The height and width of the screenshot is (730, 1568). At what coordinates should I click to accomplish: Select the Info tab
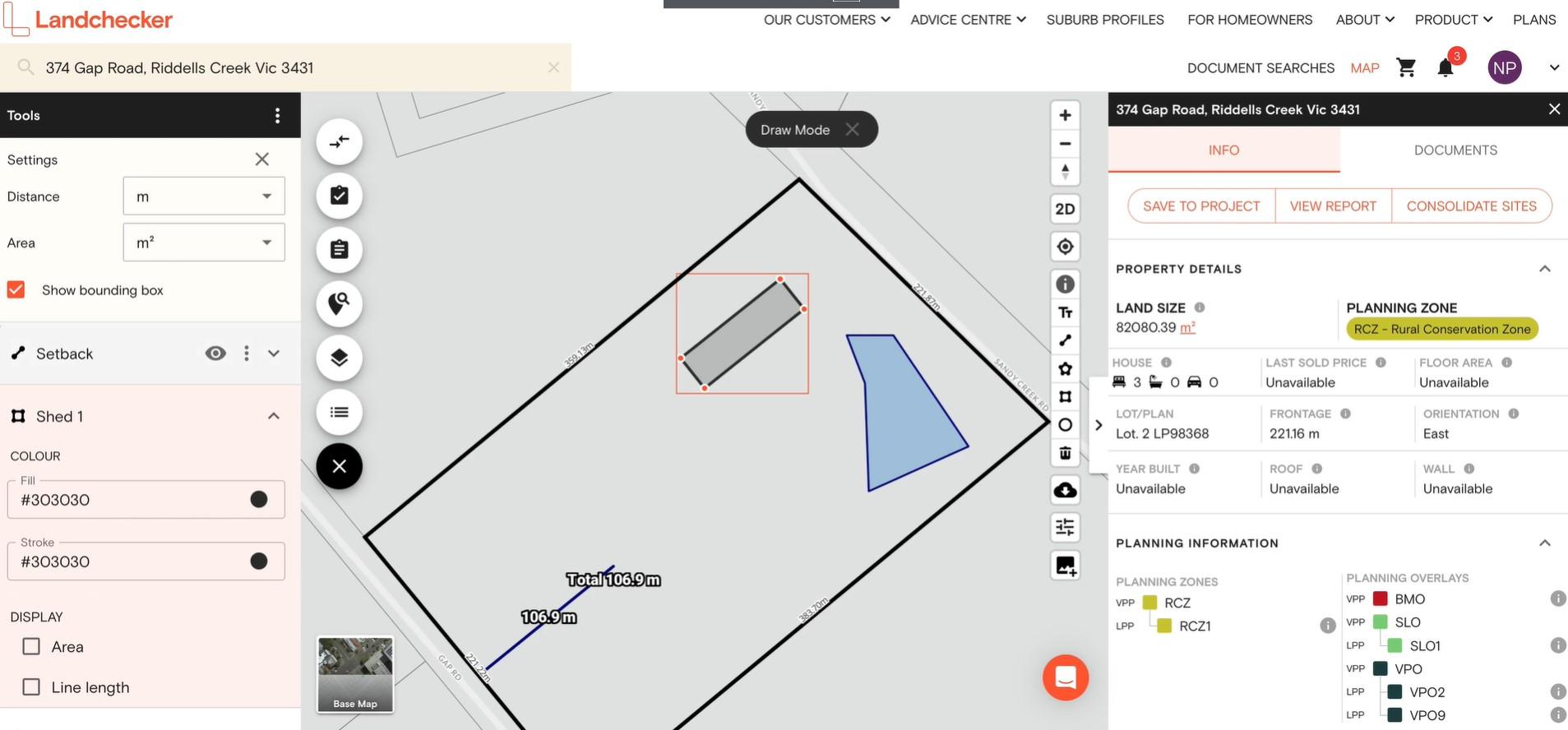coord(1223,150)
